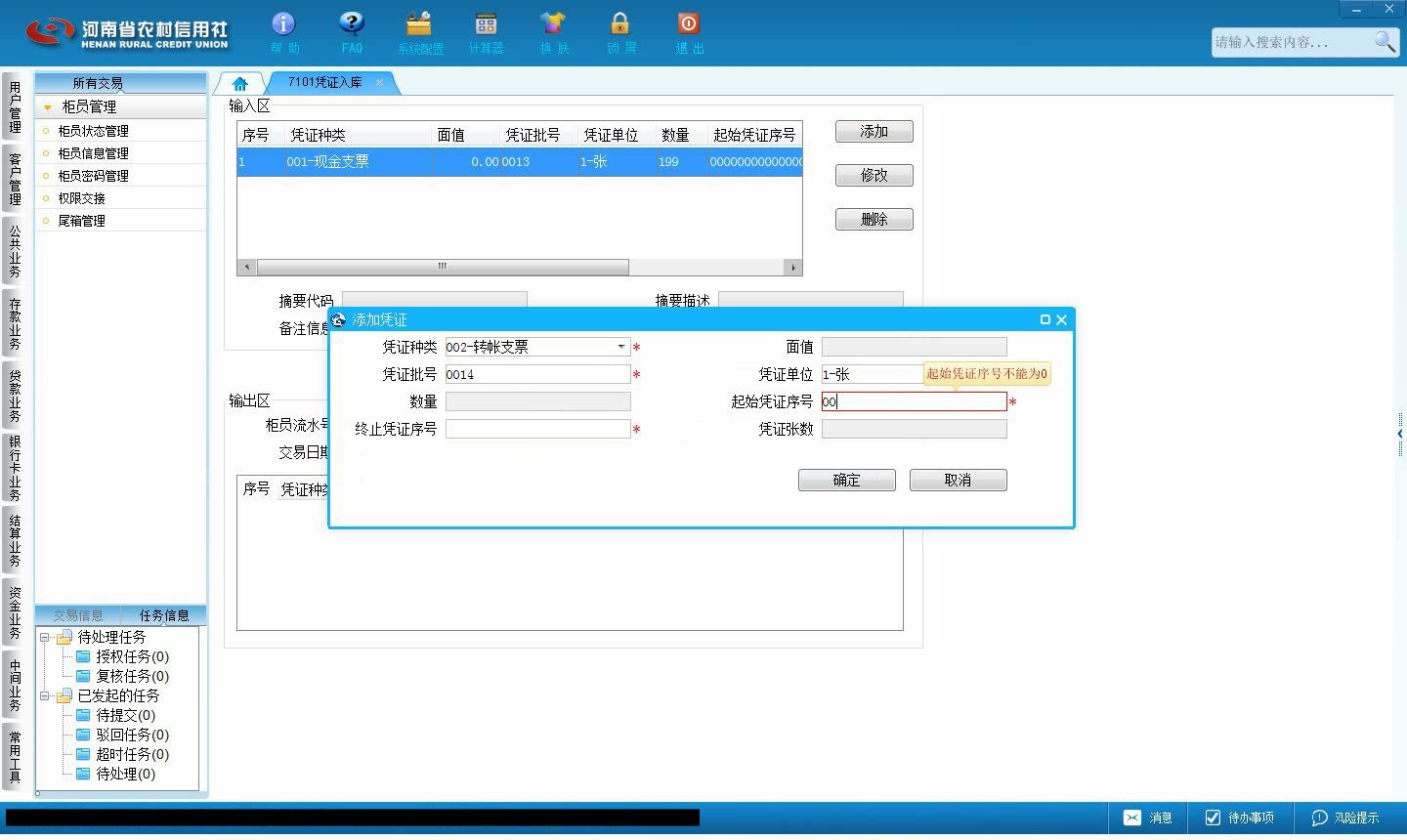Screen dimensions: 1407x840
Task: Click the horizontal scrollbar thumb of table
Action: tap(442, 267)
